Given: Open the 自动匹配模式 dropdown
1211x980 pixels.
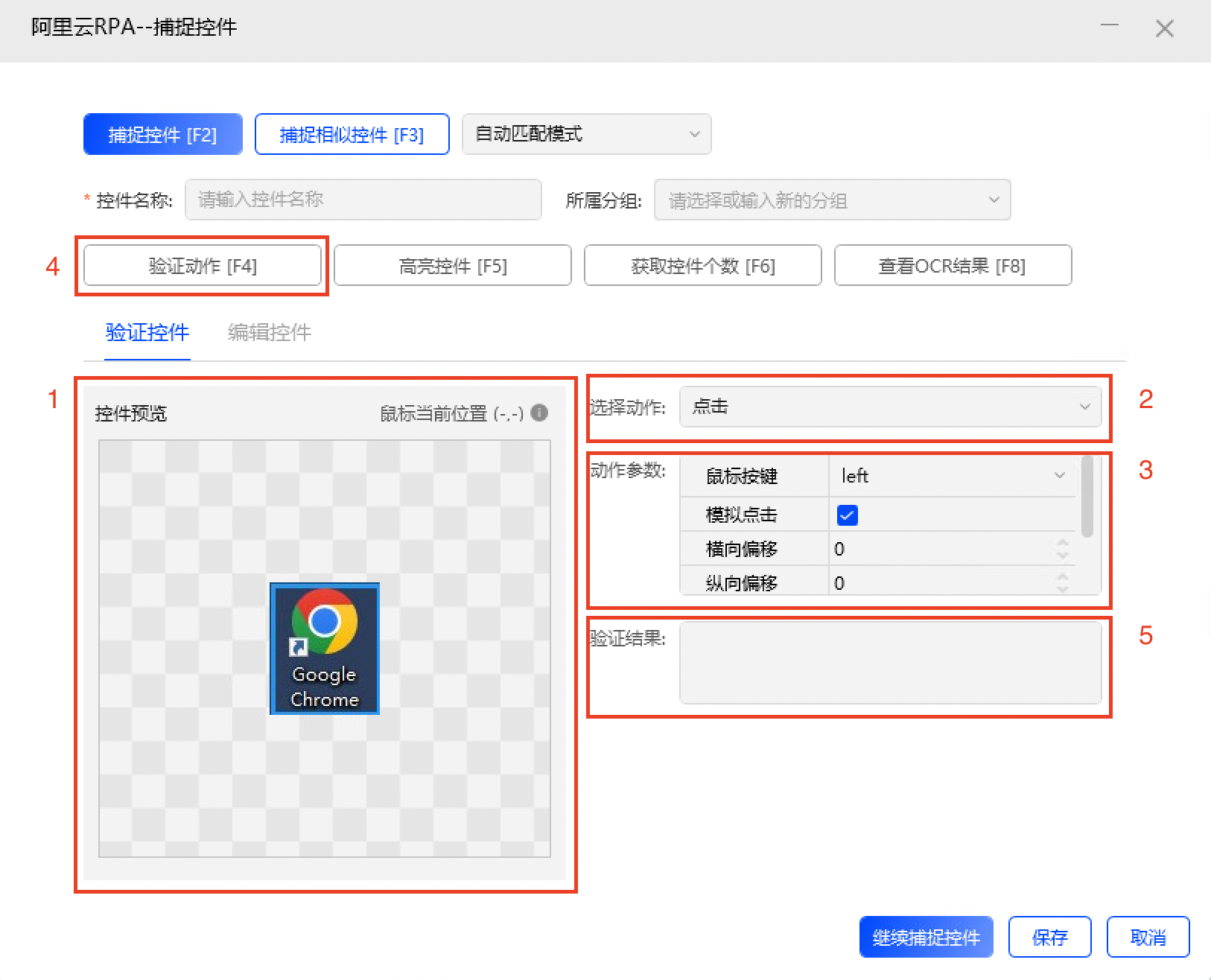Looking at the screenshot, I should click(x=586, y=134).
